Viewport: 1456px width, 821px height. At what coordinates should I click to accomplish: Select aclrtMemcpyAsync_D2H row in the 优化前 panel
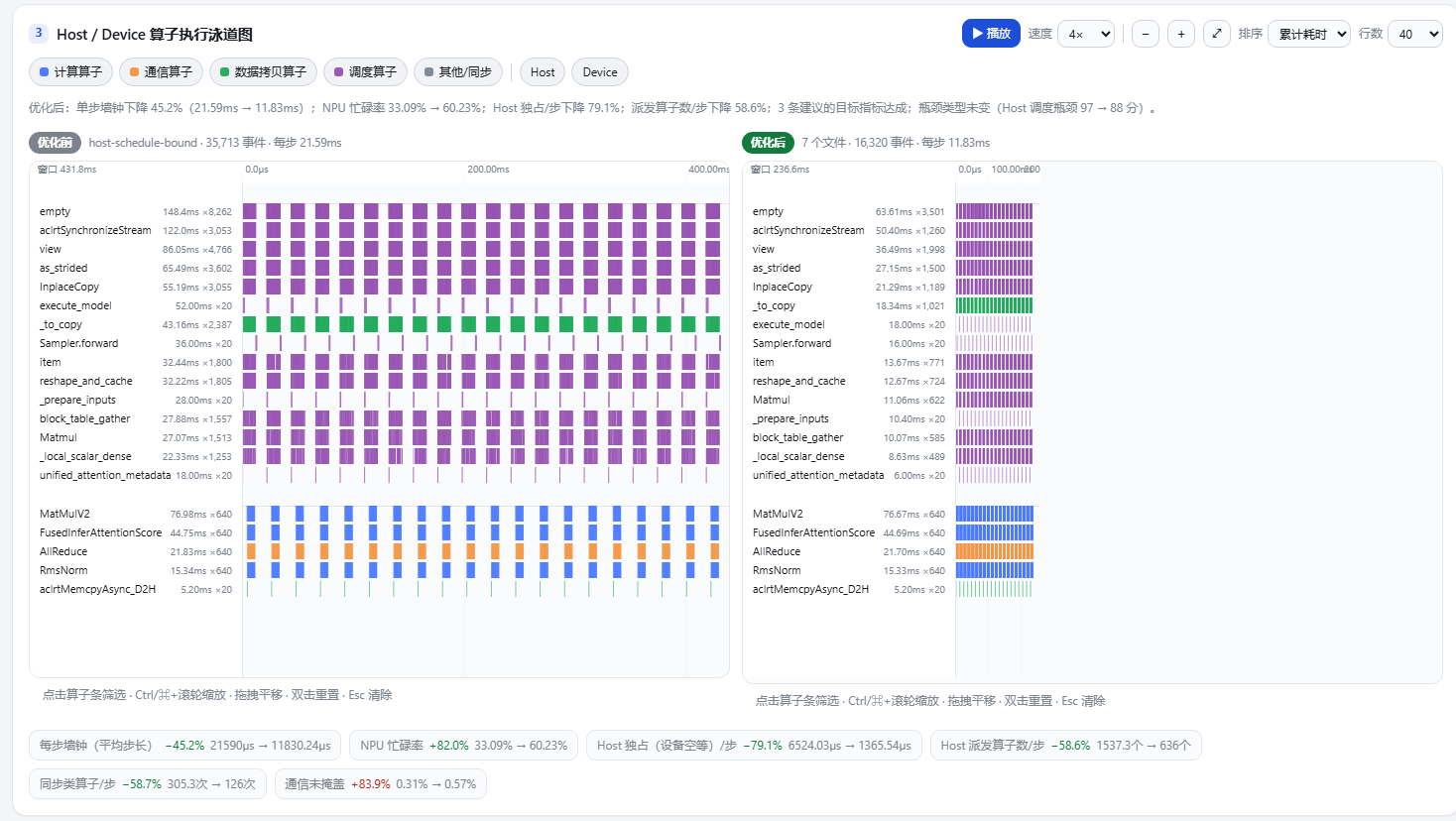tap(380, 589)
